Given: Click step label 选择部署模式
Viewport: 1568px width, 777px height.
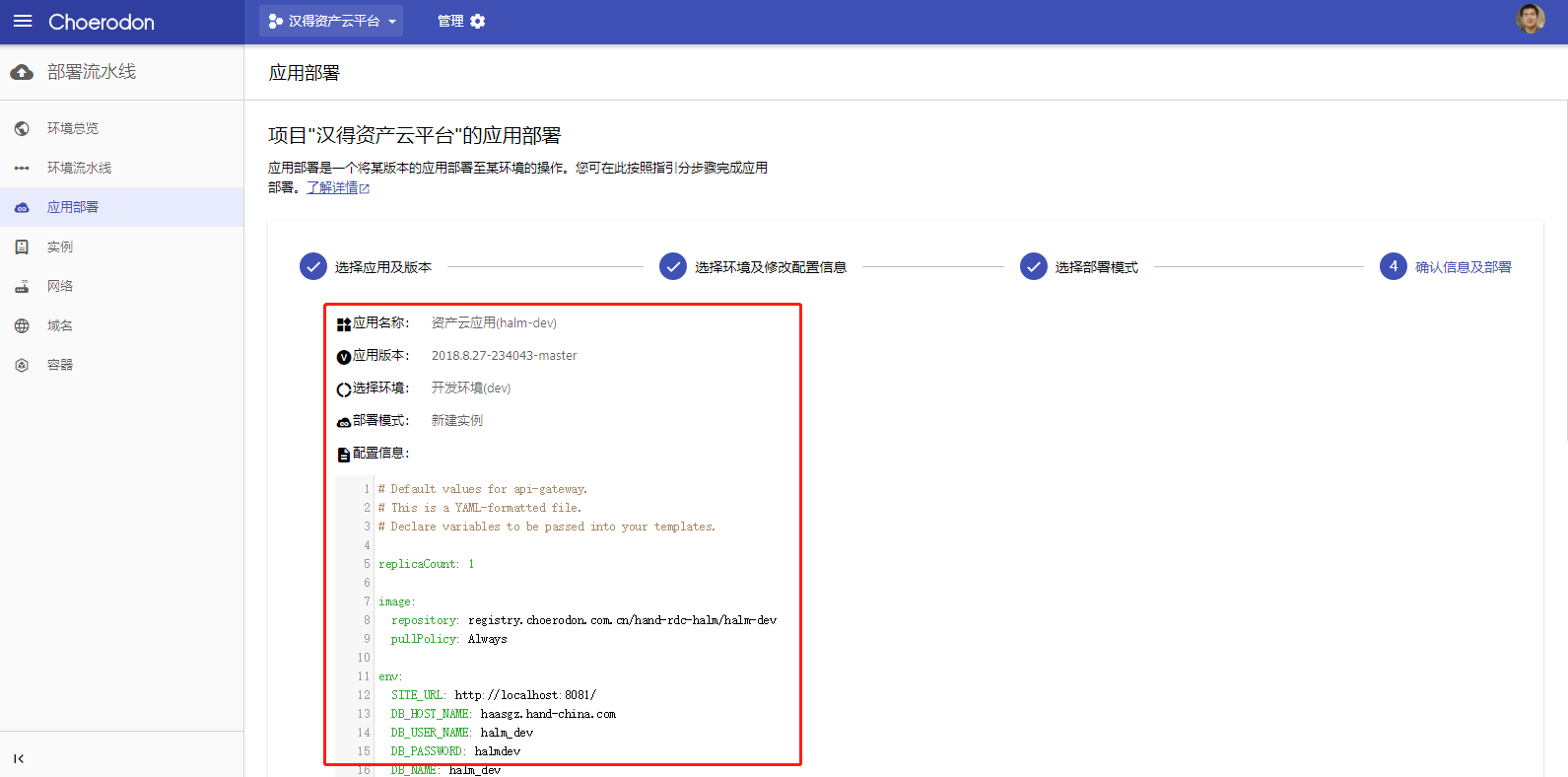Looking at the screenshot, I should tap(1097, 267).
